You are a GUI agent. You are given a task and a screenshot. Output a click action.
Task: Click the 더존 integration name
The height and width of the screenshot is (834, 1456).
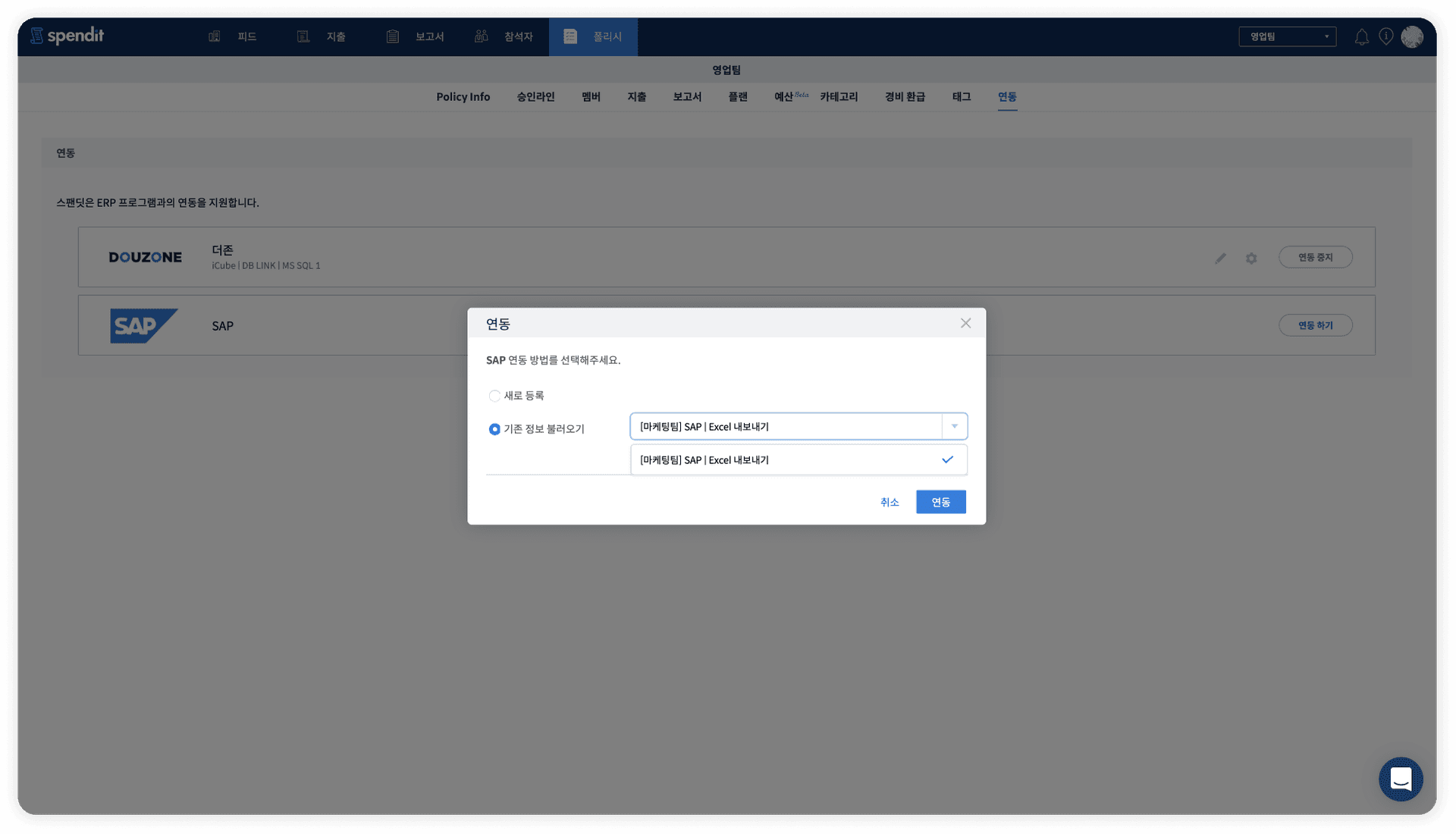222,249
